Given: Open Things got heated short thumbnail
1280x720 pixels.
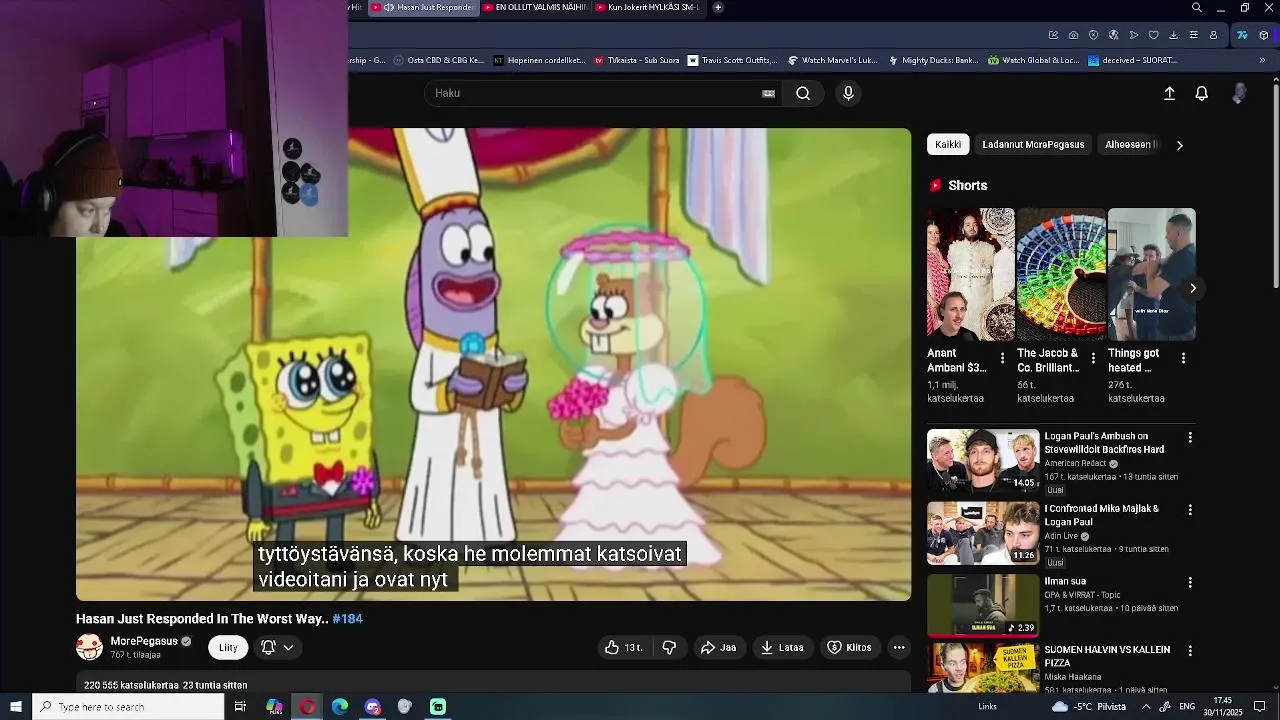Looking at the screenshot, I should (x=1151, y=274).
